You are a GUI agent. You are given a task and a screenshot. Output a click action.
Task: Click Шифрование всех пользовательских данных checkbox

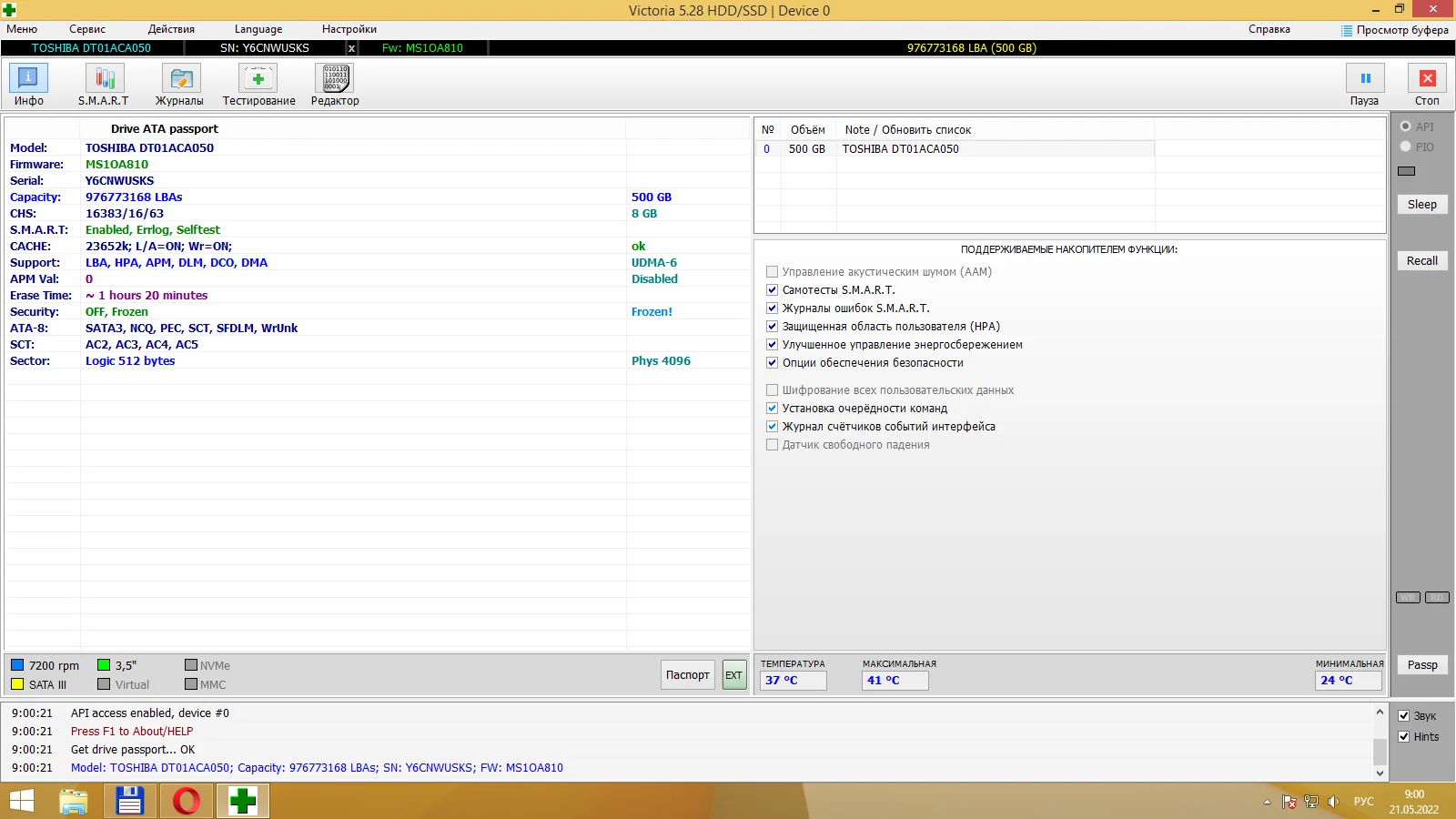pos(773,390)
